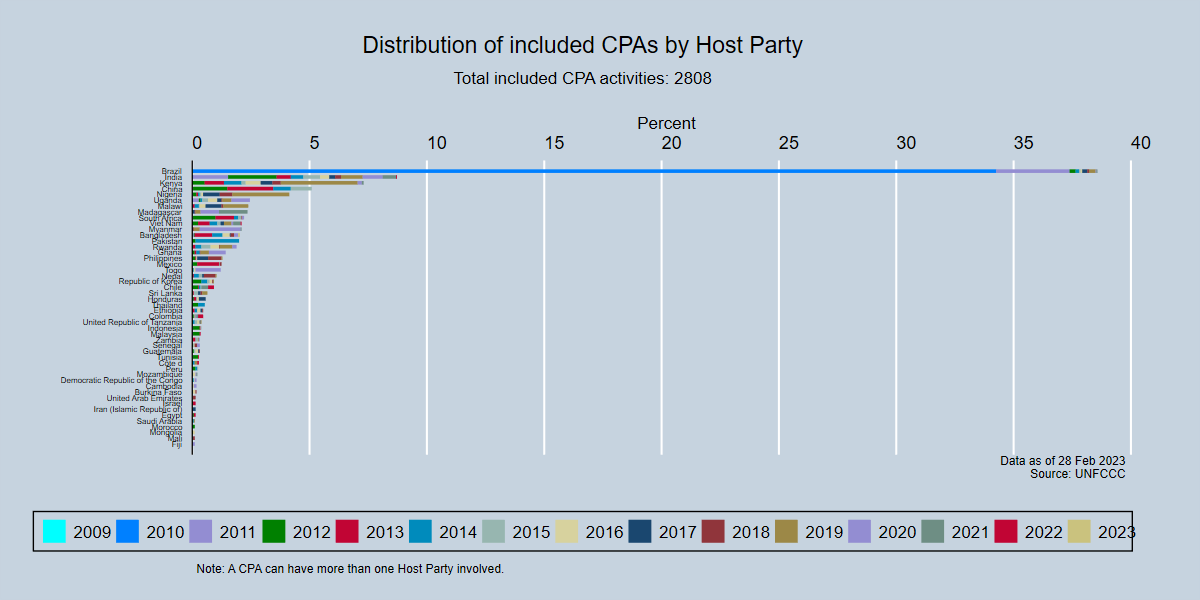
Task: Click the purple segment of Brazil's bar
Action: [1032, 171]
